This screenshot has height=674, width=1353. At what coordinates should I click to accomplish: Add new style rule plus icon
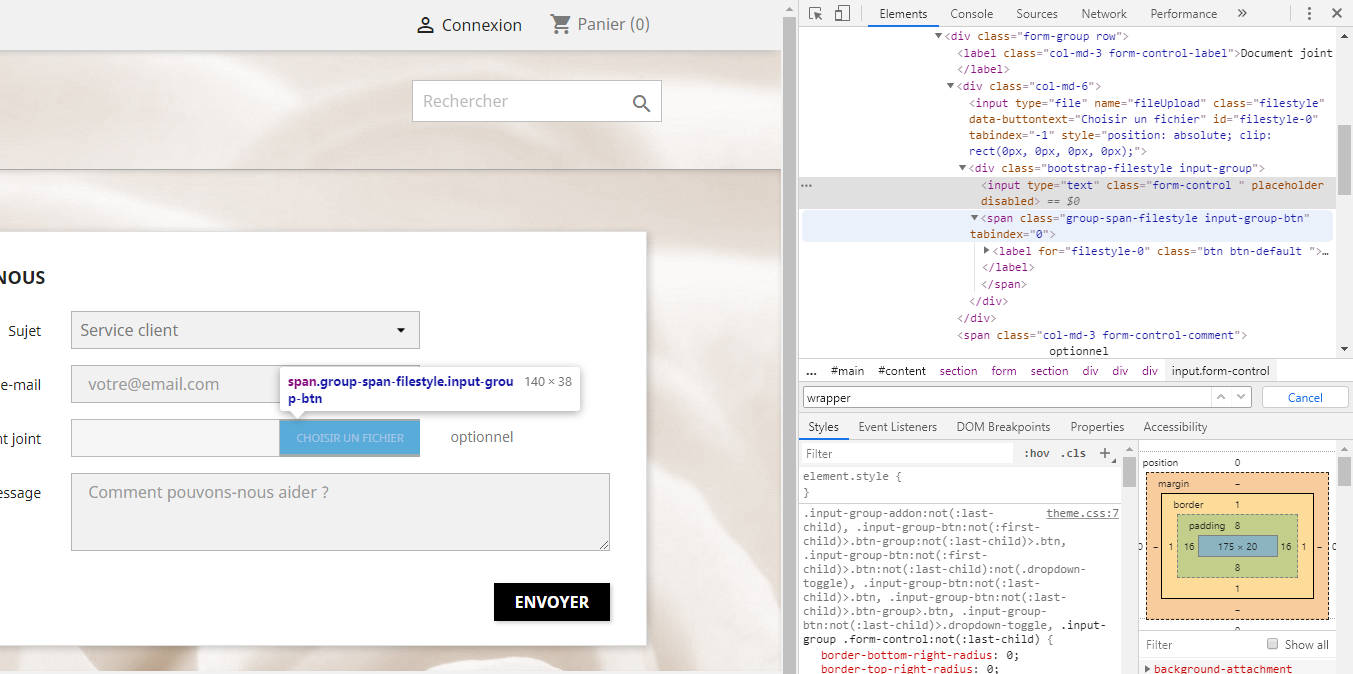coord(1106,453)
